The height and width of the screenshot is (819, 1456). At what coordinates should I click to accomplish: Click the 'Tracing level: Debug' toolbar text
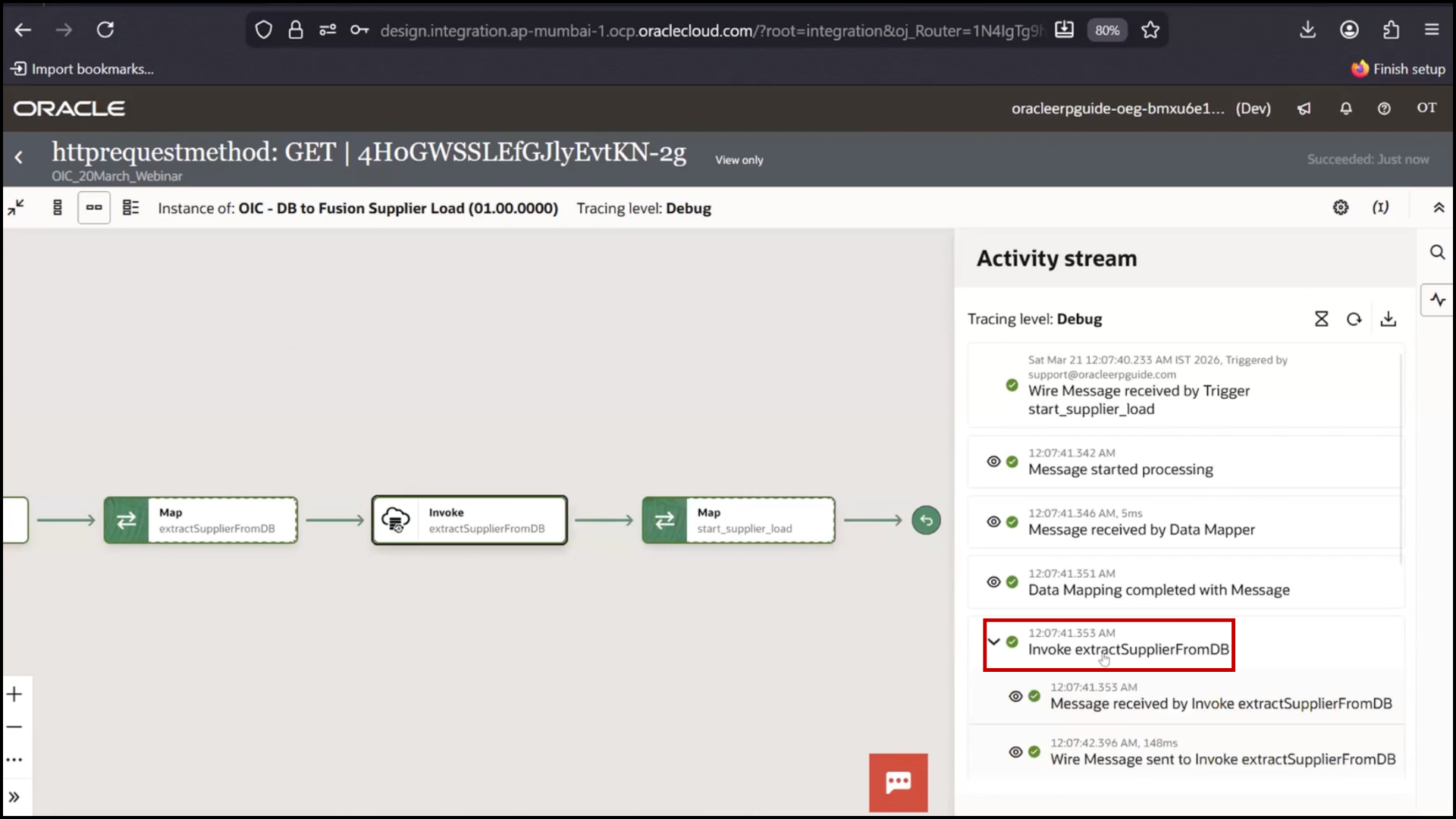point(644,209)
